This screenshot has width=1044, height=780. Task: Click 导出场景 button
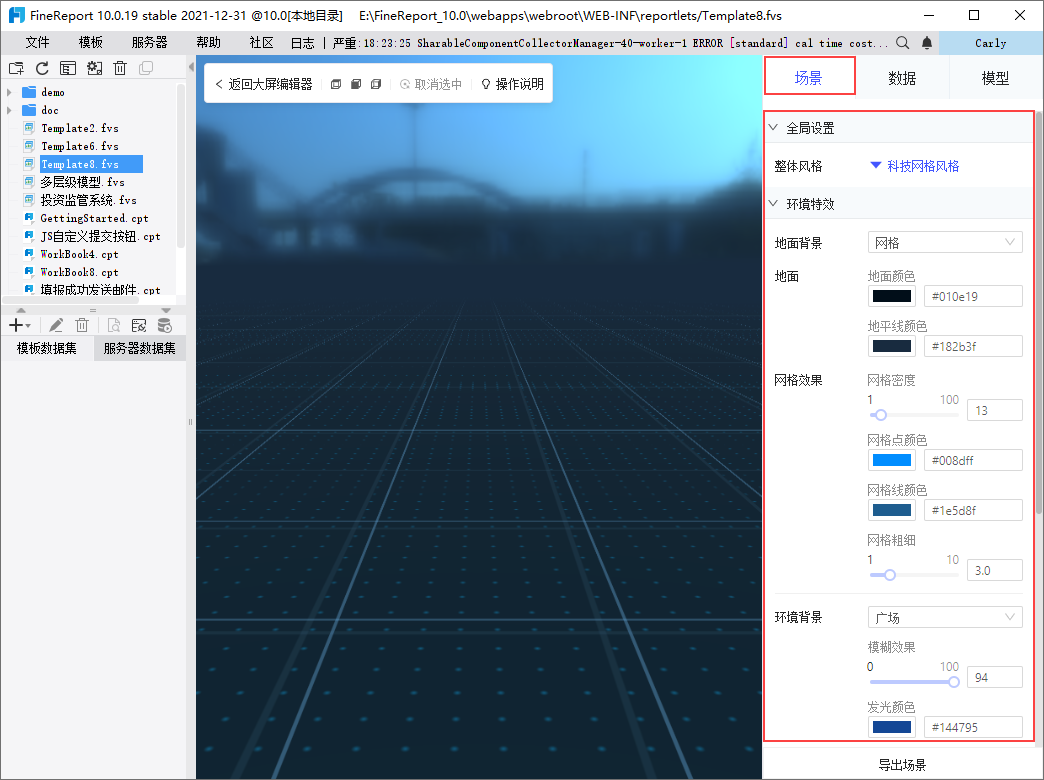[902, 765]
